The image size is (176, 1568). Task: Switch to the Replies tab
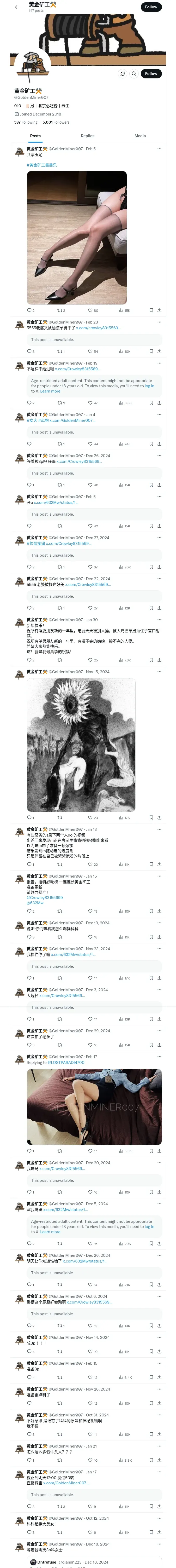(87, 136)
